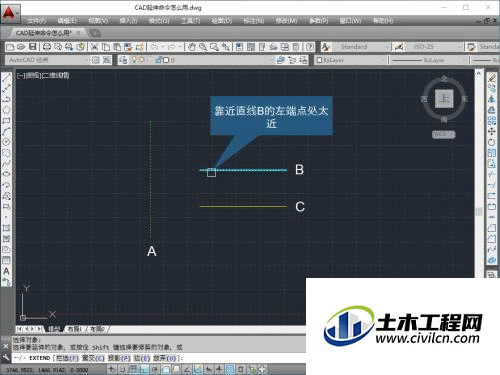The height and width of the screenshot is (375, 500).
Task: Select the Fillet tool in Modify toolbar
Action: coord(492,239)
